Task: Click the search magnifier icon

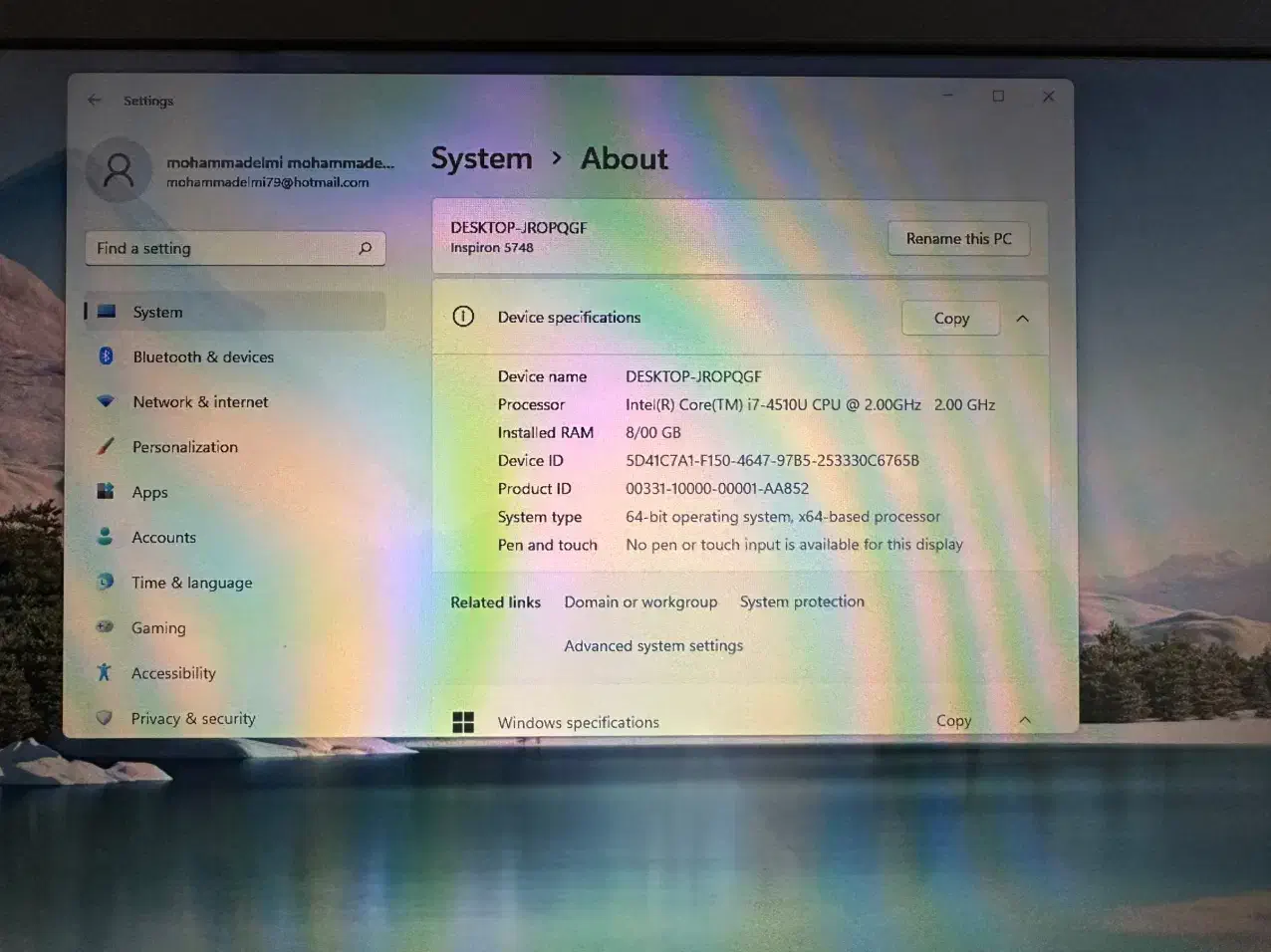Action: point(366,248)
